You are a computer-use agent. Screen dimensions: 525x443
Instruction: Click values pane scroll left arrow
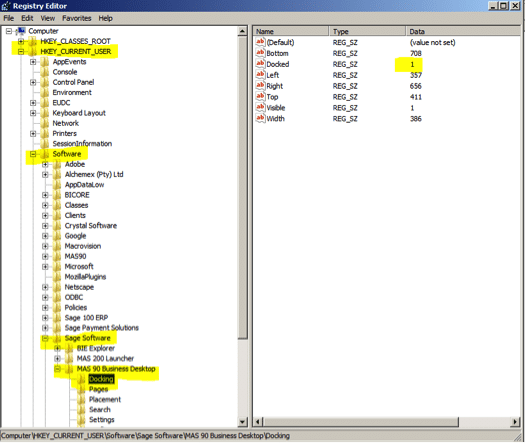click(257, 422)
